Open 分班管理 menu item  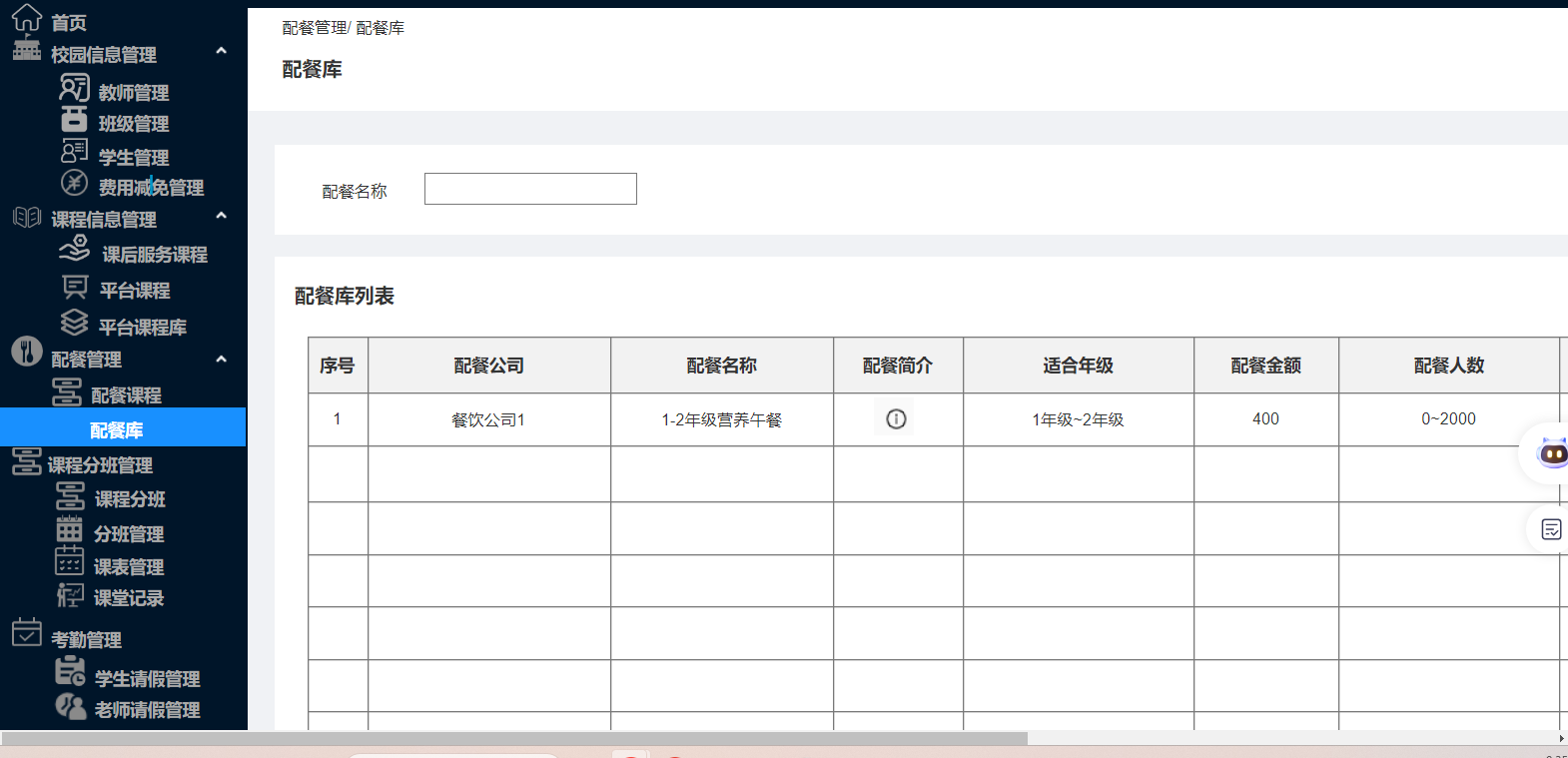[x=129, y=534]
